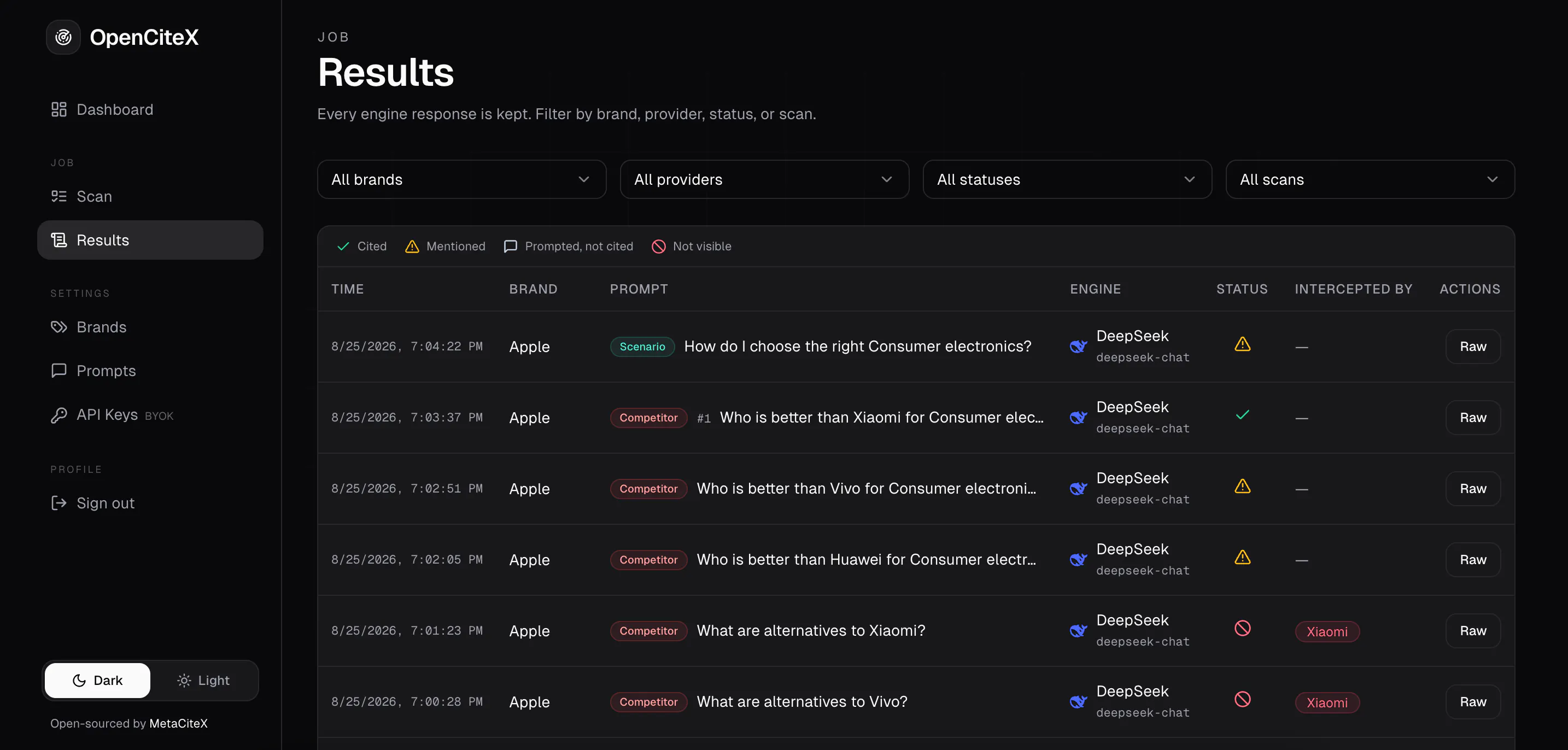Click the 'Who is better than Huawei' prompt text
This screenshot has width=1568, height=750.
(x=866, y=559)
